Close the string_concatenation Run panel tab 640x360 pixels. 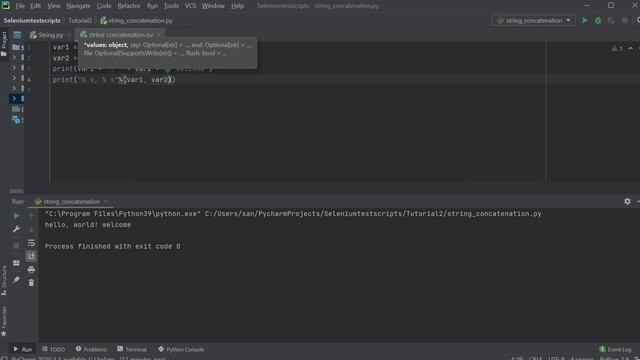coord(105,202)
